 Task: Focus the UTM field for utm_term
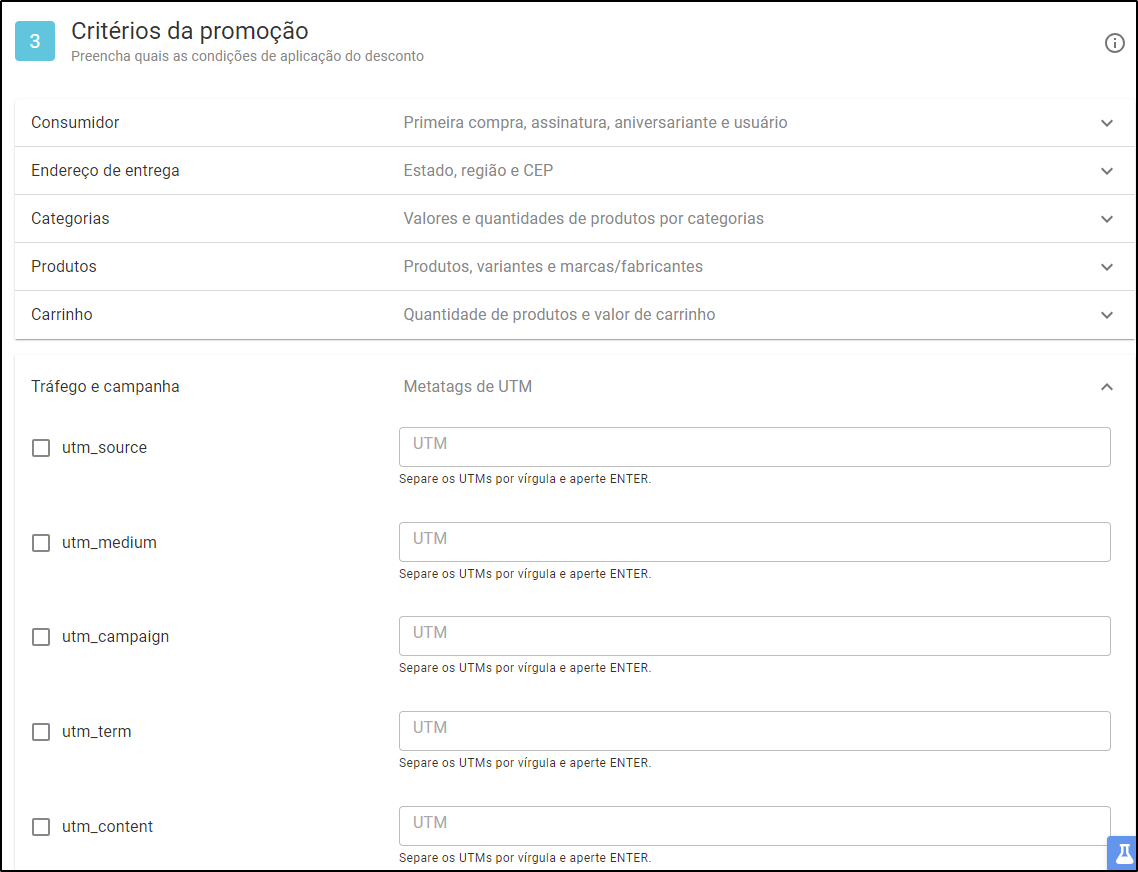[x=754, y=731]
